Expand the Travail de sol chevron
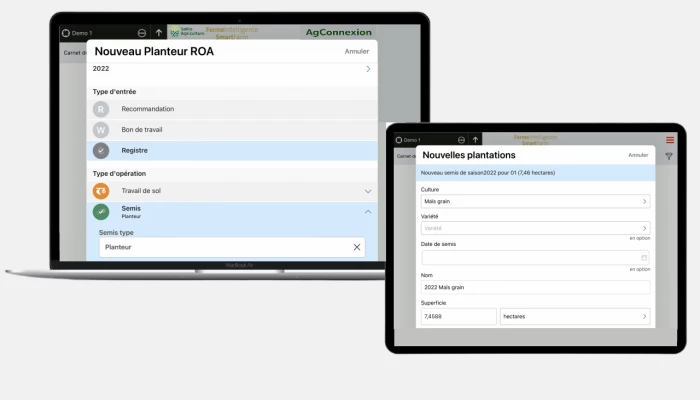Viewport: 700px width, 400px height. tap(368, 191)
